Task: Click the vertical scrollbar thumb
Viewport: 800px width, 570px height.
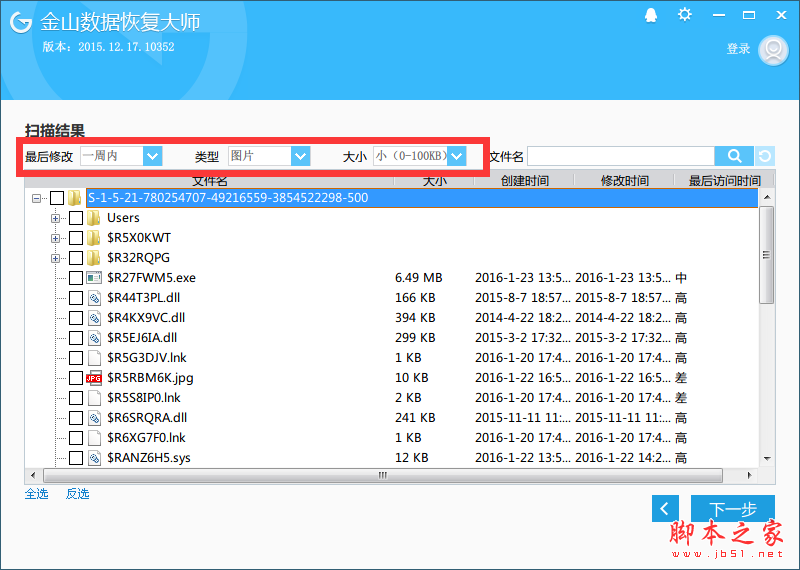Action: click(x=766, y=255)
